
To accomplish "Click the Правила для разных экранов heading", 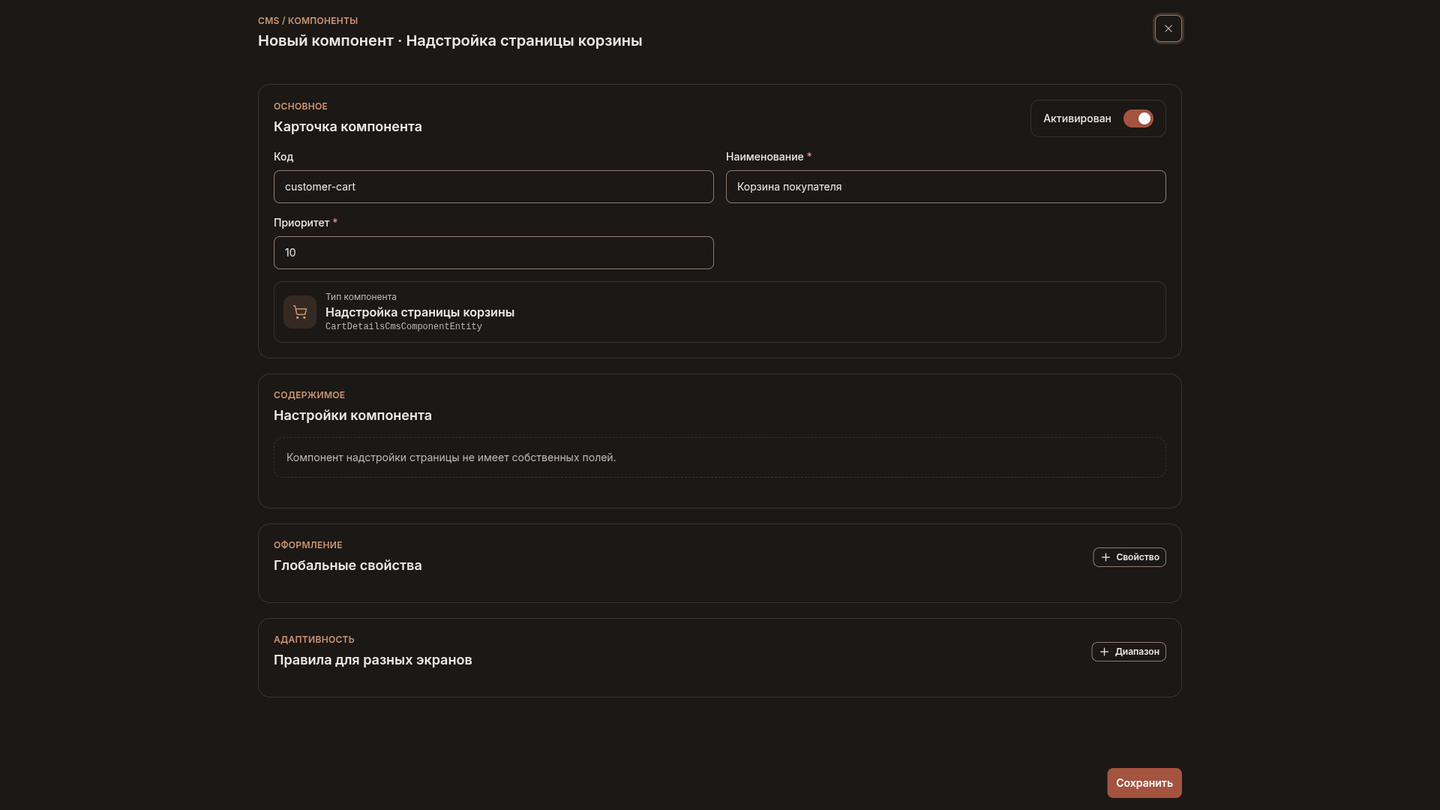I will [373, 660].
